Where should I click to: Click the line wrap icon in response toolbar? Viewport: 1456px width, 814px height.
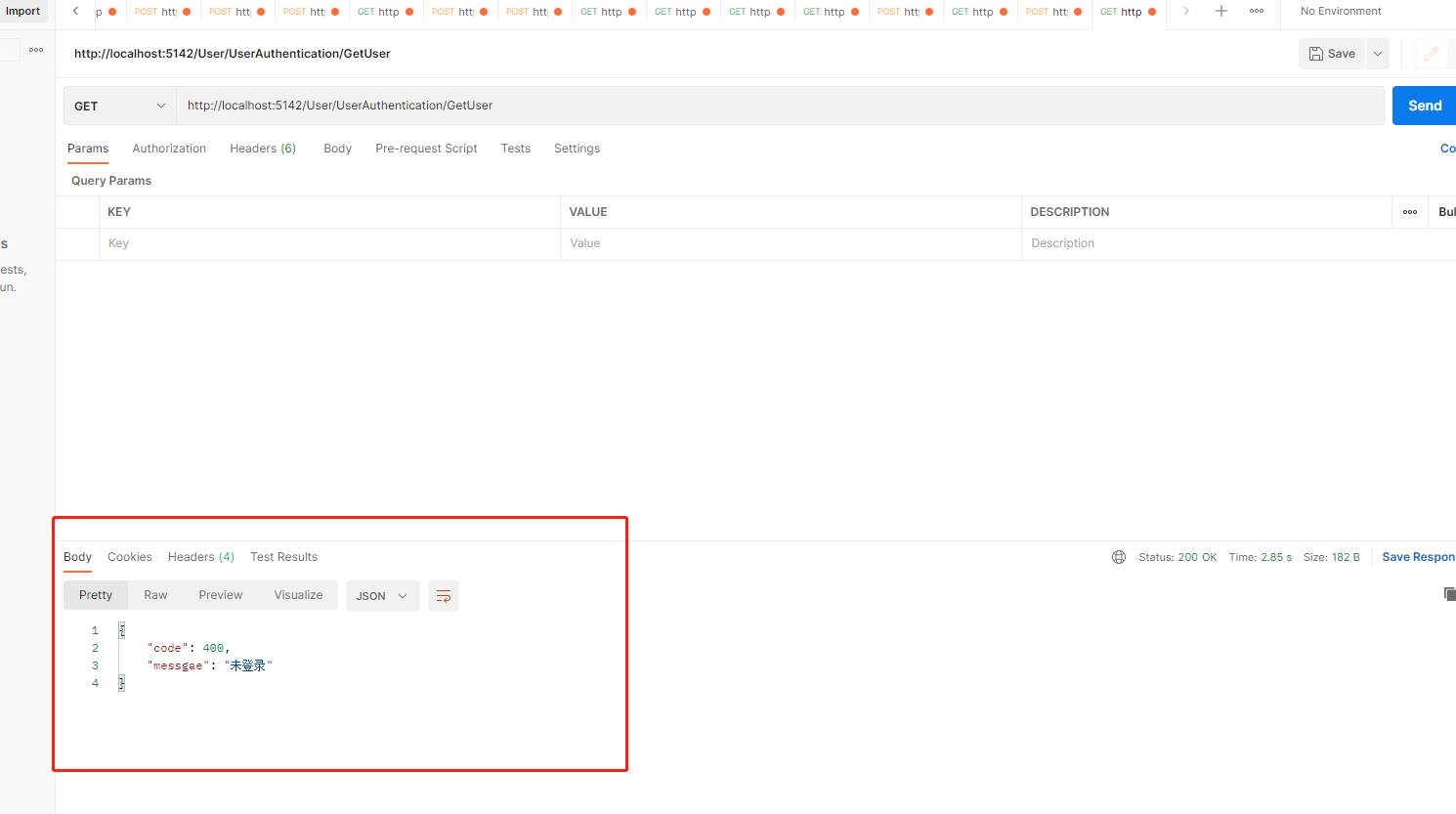tap(444, 596)
